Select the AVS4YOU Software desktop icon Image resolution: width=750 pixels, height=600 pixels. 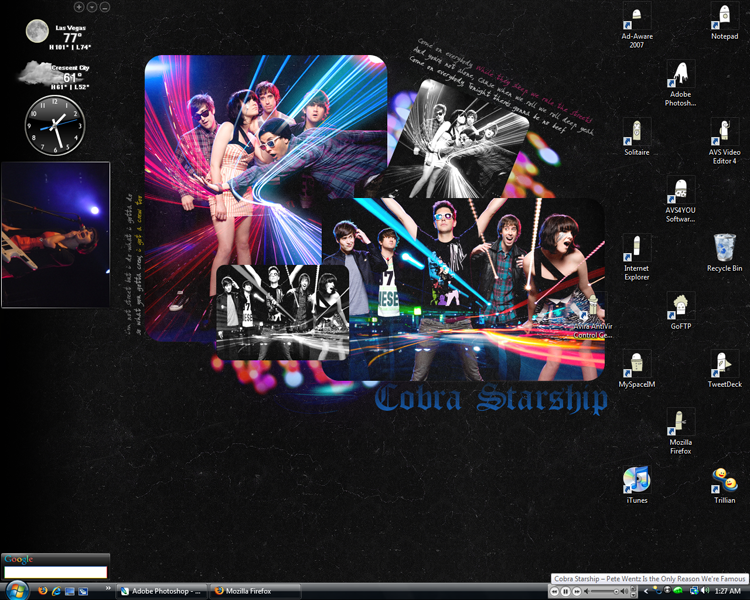[x=680, y=200]
